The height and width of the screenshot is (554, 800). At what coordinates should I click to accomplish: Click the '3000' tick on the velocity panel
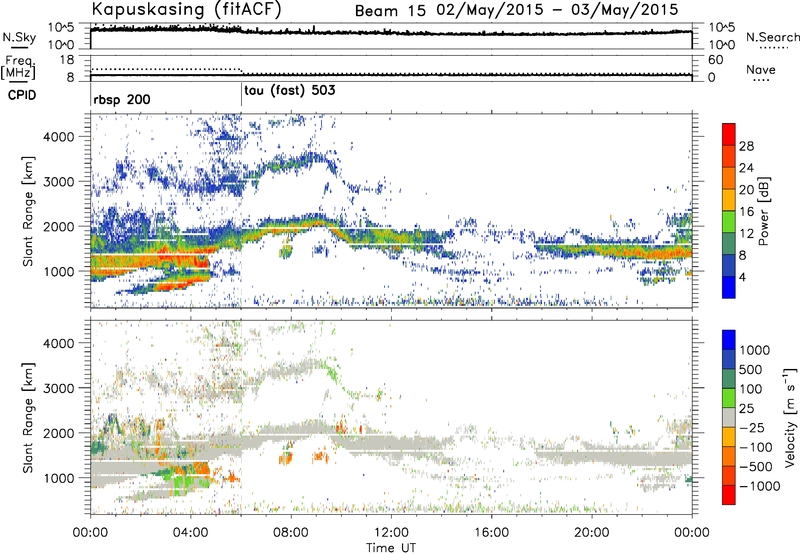pos(58,388)
